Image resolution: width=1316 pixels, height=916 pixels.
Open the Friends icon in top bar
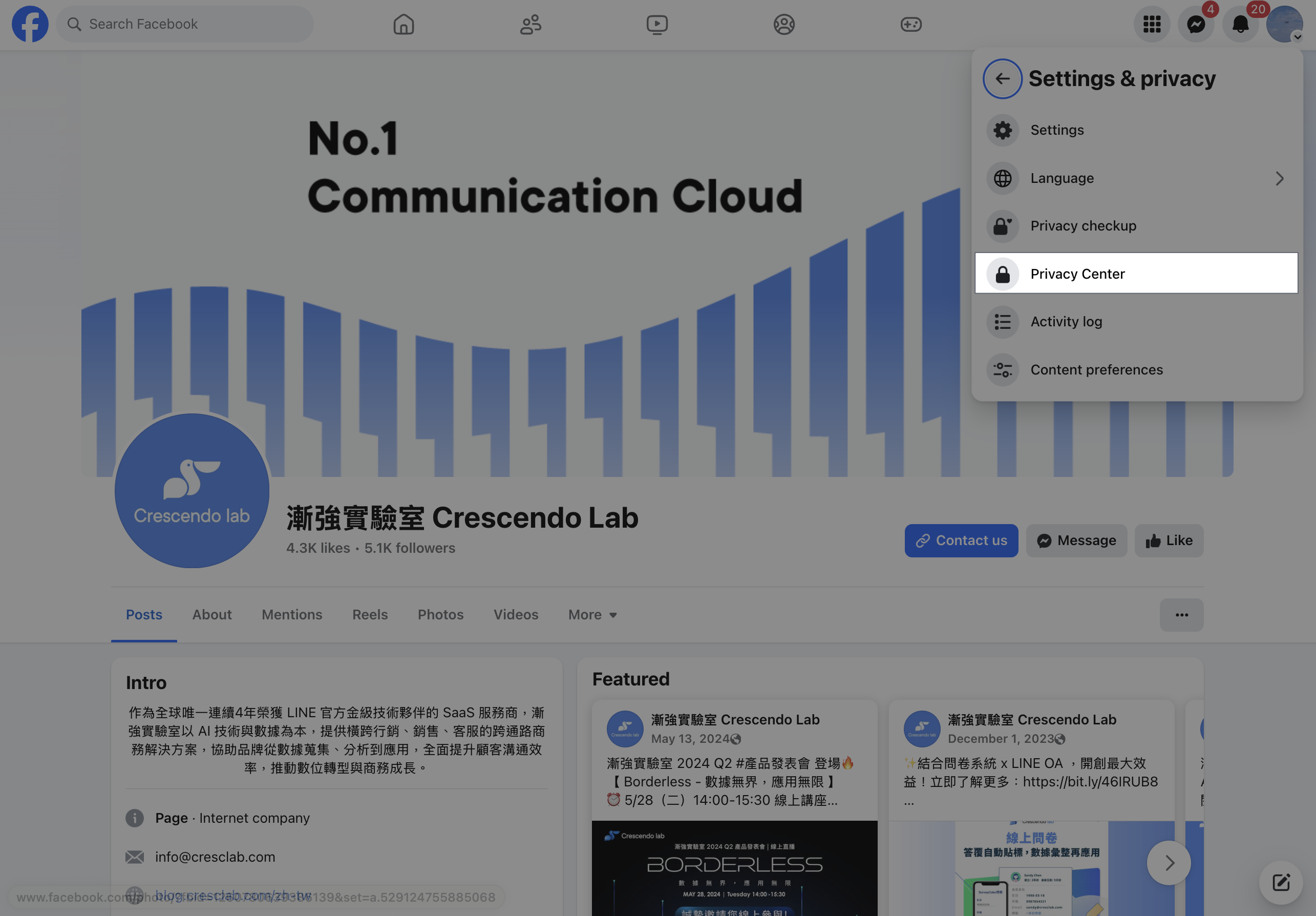coord(531,24)
